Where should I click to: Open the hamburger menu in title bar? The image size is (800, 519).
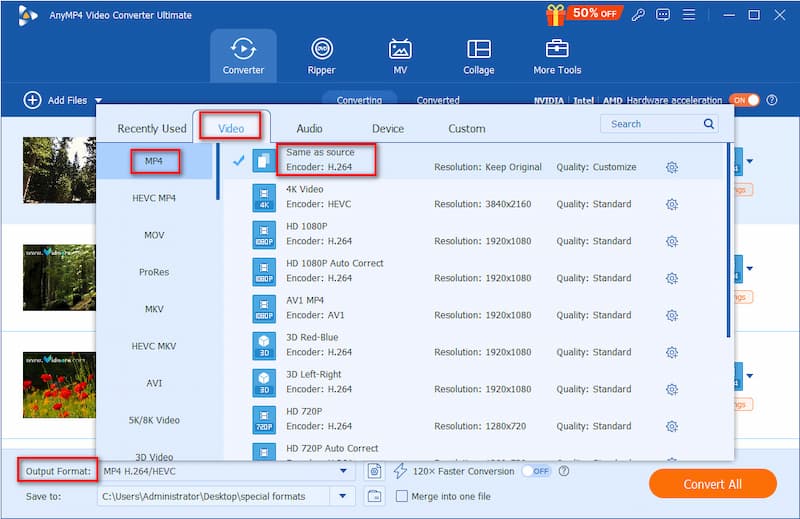pyautogui.click(x=689, y=15)
